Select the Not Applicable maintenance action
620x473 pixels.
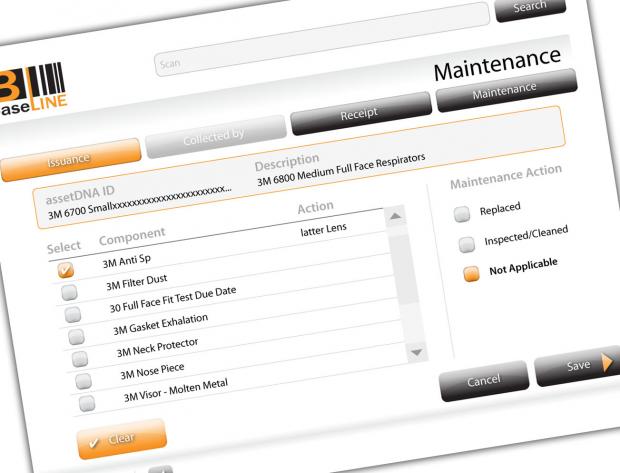click(x=471, y=274)
